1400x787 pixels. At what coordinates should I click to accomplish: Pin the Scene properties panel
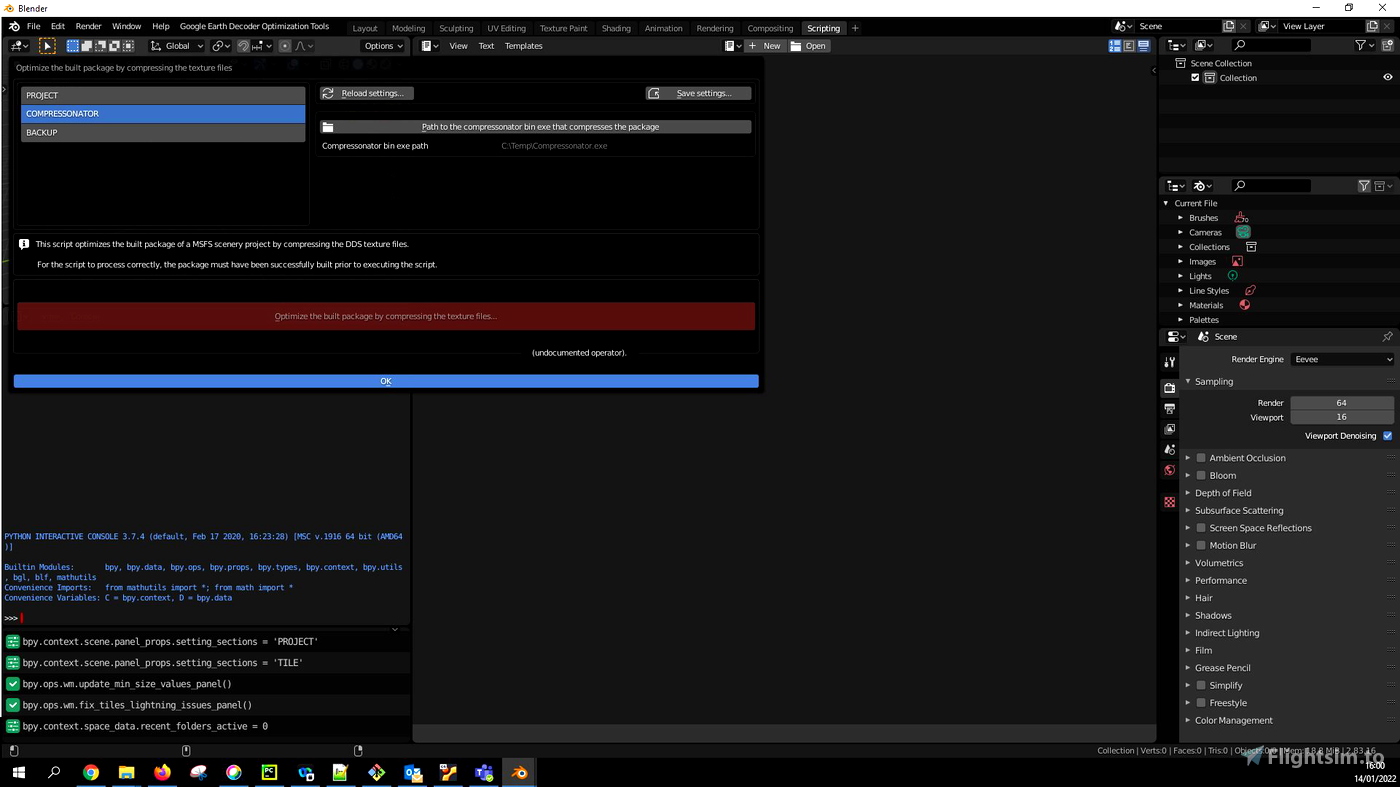click(x=1387, y=337)
